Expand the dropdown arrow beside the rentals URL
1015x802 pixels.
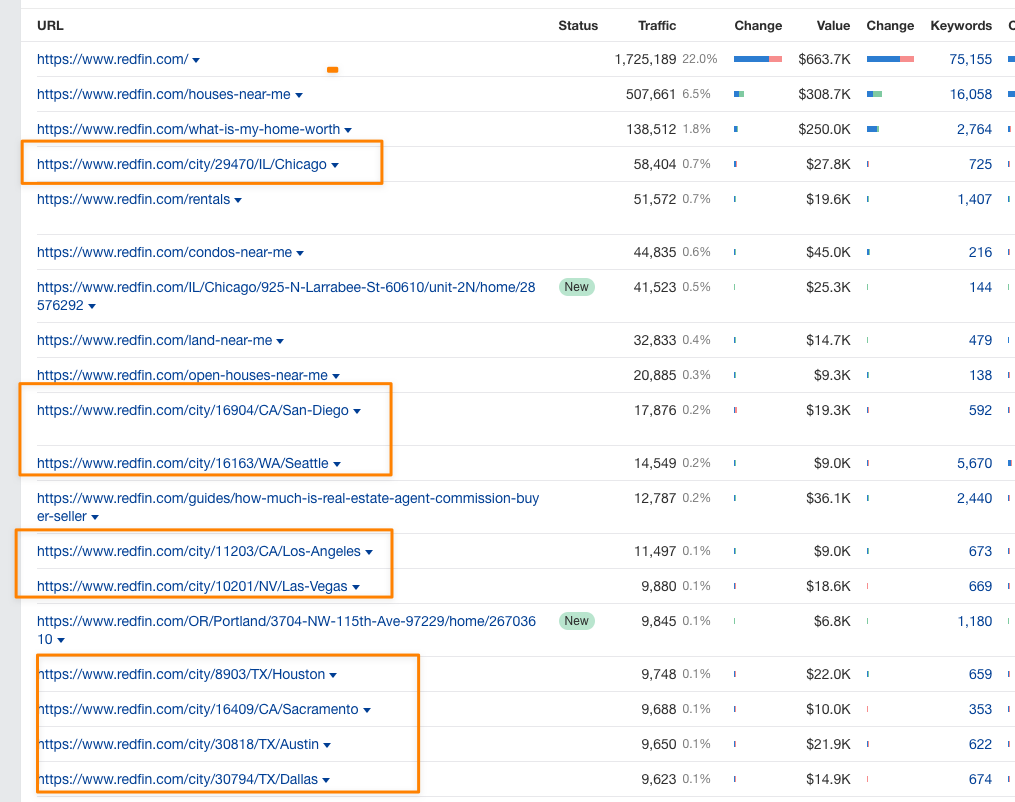(238, 200)
